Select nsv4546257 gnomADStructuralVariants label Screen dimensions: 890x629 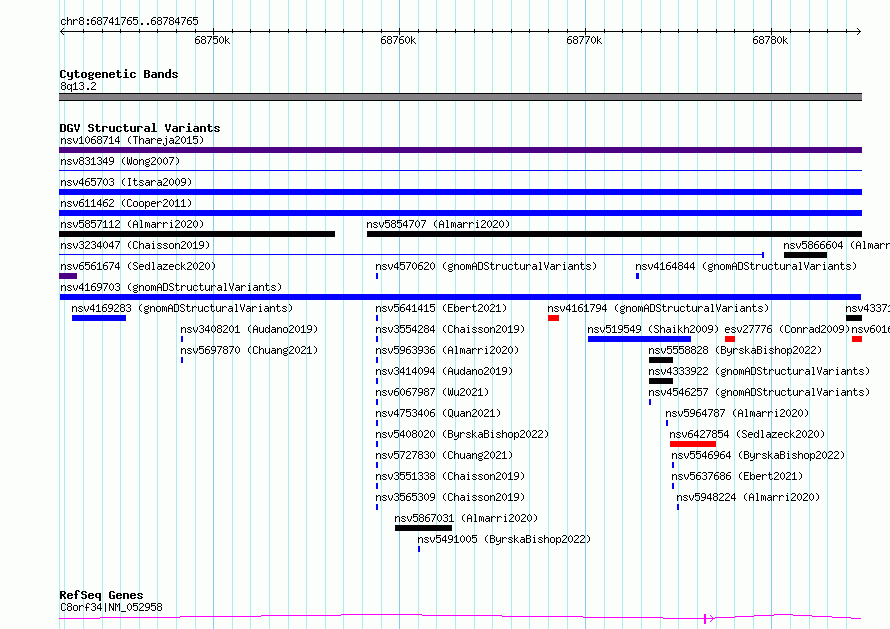(759, 392)
